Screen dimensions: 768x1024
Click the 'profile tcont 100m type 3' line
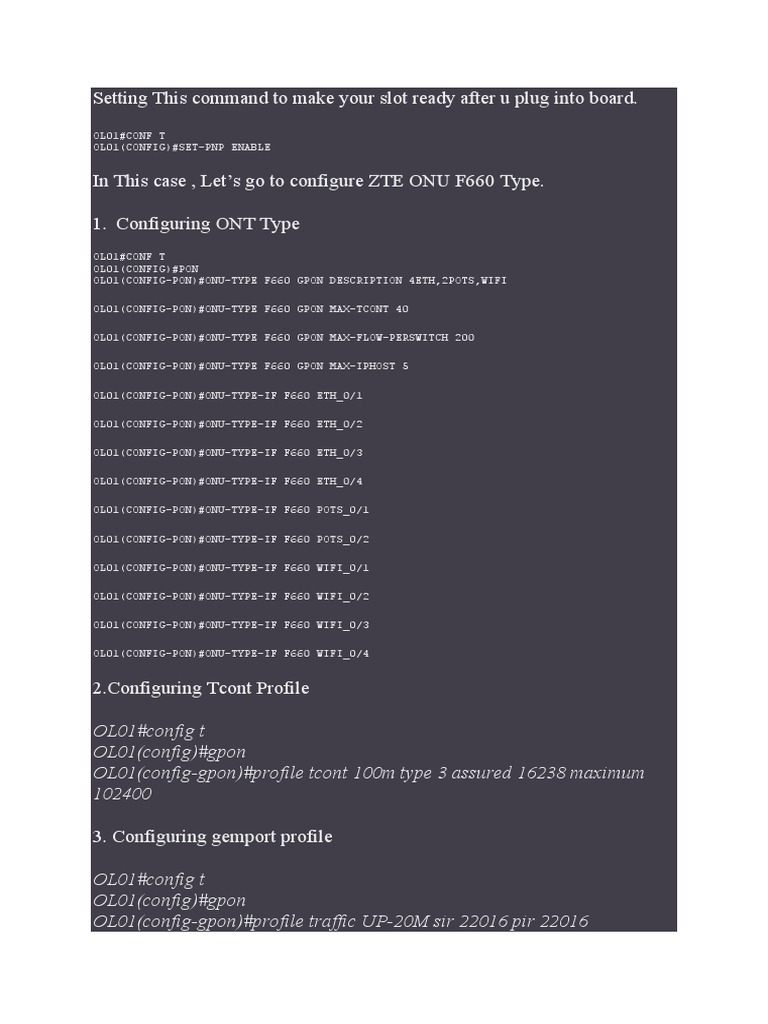click(368, 774)
